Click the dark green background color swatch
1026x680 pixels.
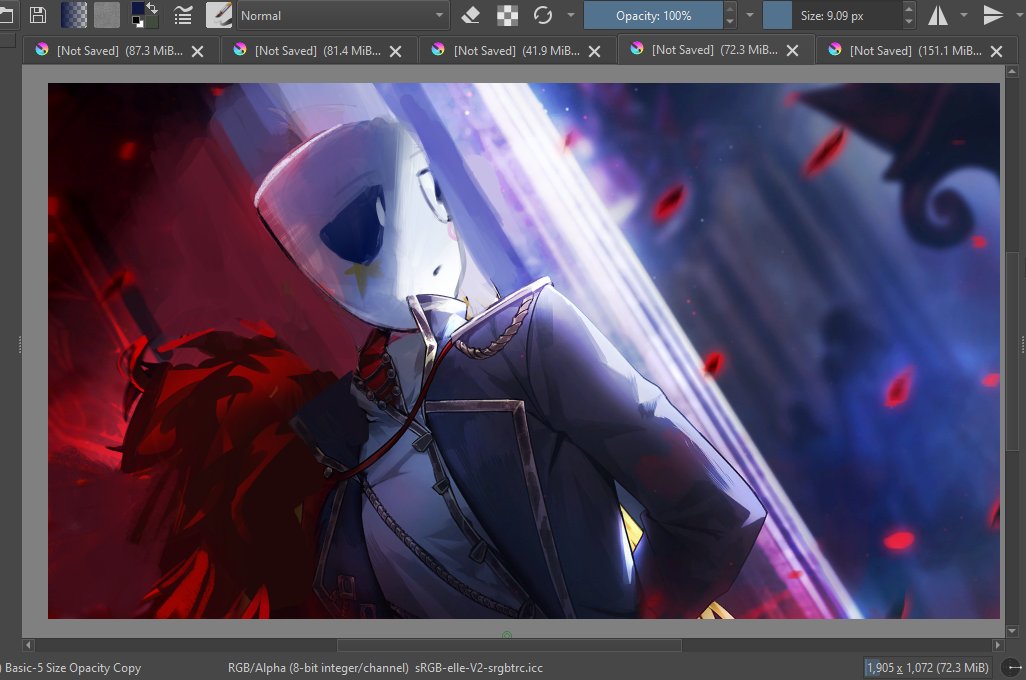point(151,22)
